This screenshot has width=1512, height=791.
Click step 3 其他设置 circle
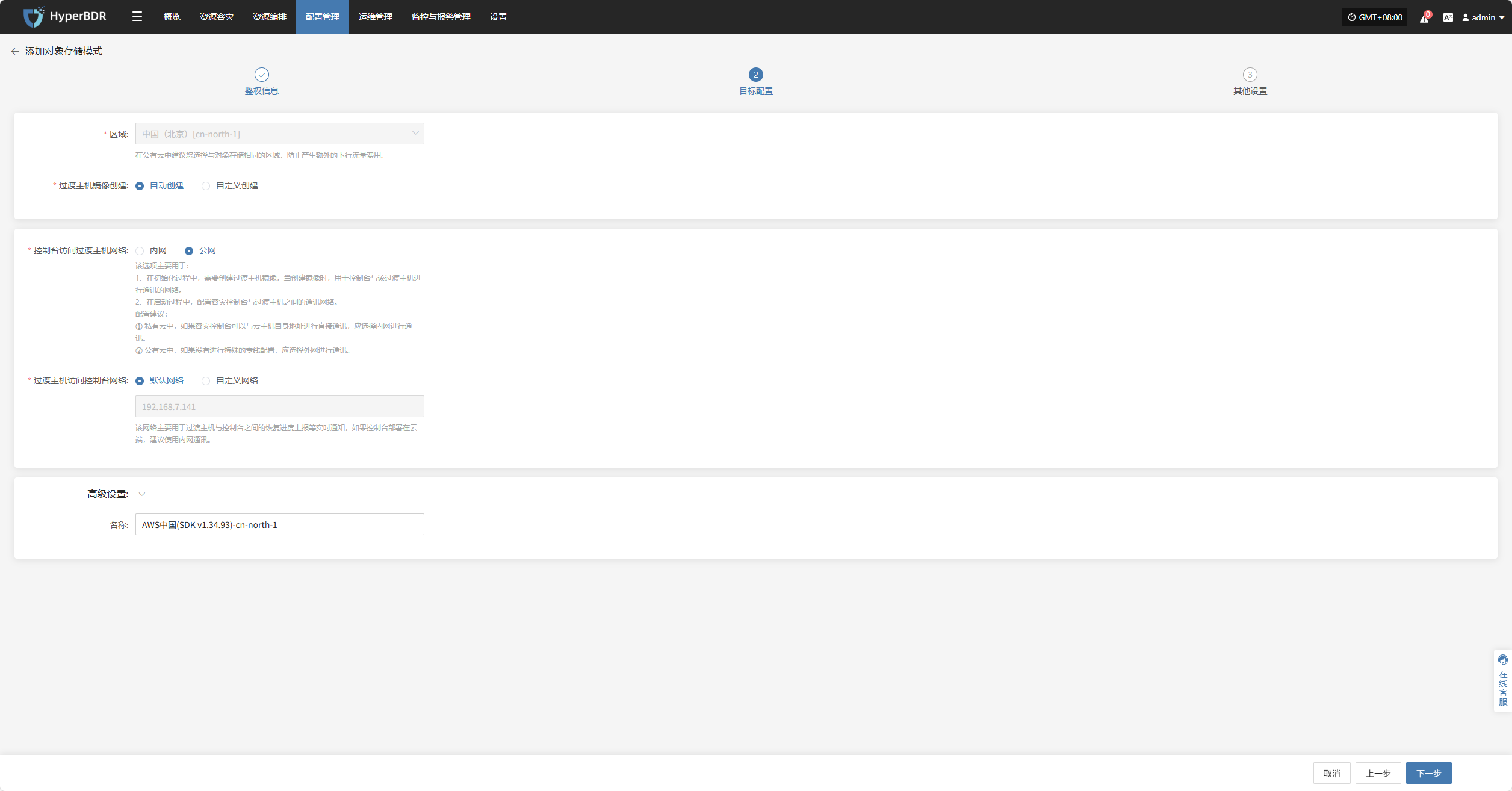(1250, 75)
